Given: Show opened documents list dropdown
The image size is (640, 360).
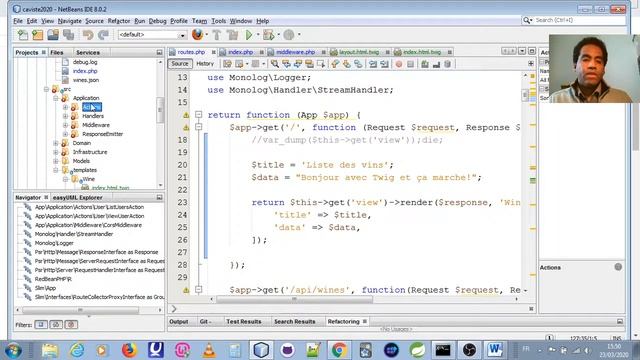Looking at the screenshot, I should pos(522,51).
